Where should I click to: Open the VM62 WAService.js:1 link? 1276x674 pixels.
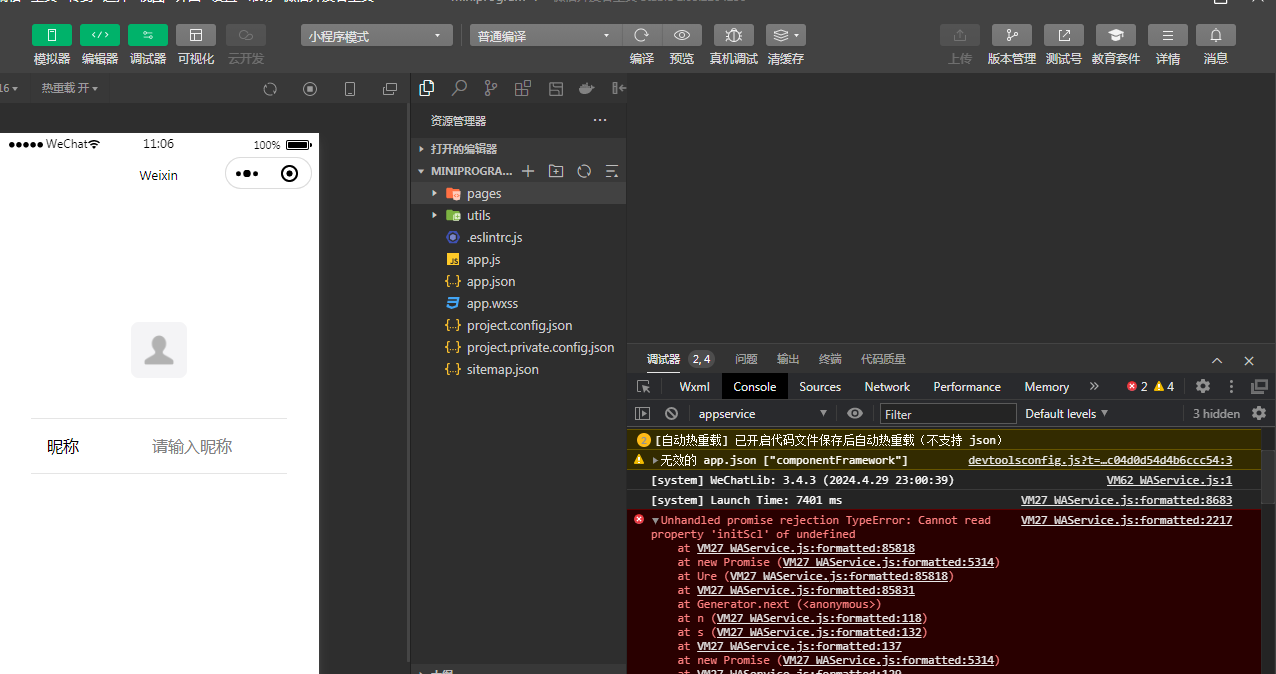pyautogui.click(x=1169, y=480)
